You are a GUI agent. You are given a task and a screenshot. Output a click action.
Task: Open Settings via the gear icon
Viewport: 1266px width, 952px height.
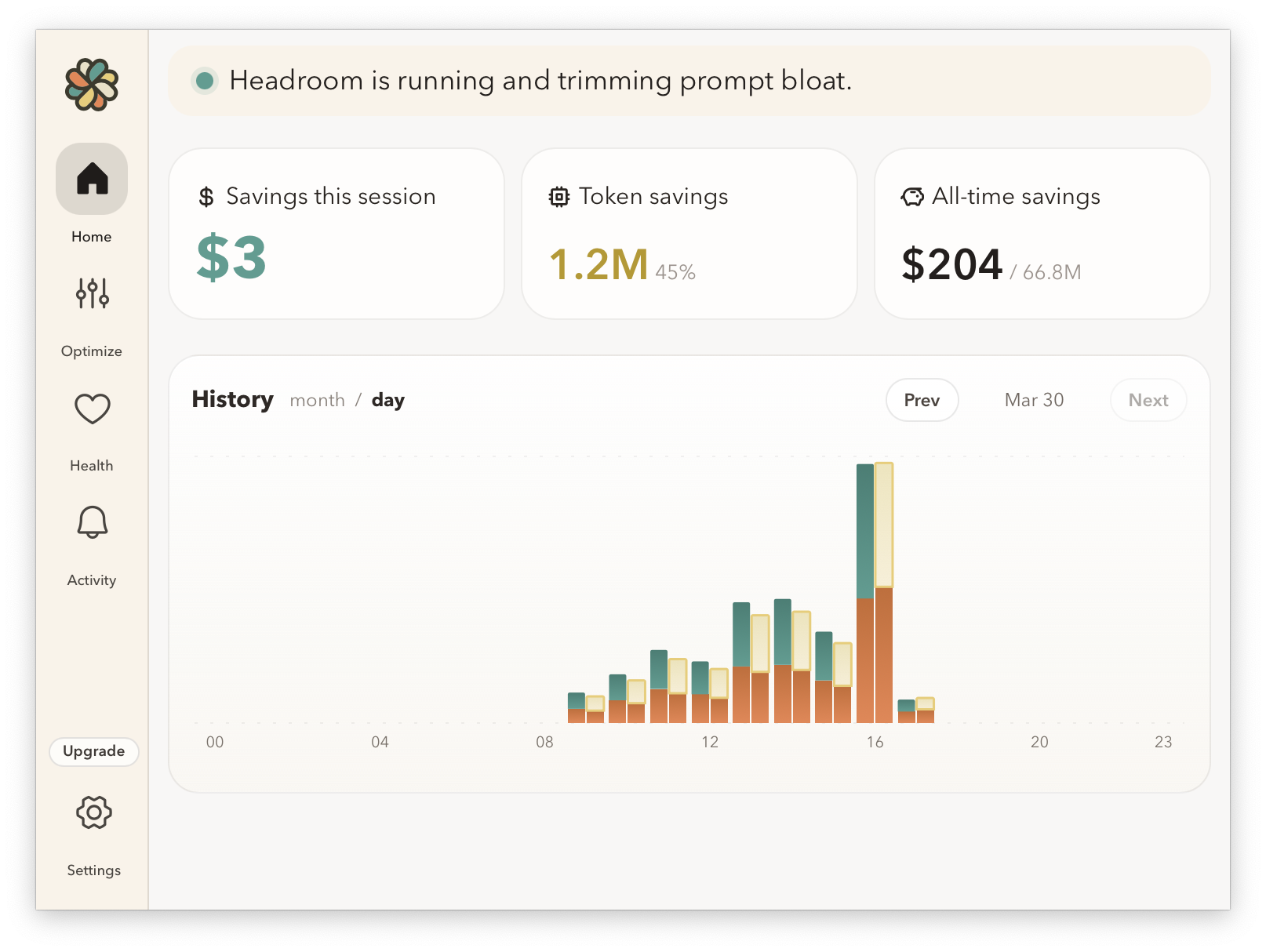93,813
